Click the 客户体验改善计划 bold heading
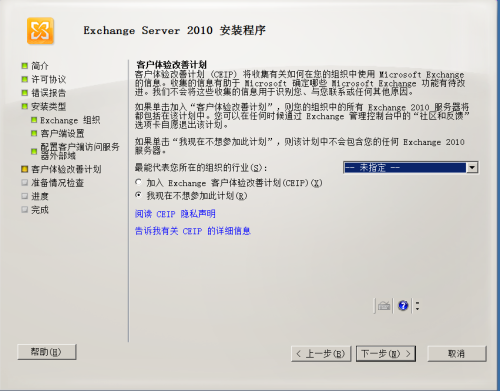This screenshot has height=391, width=500. pos(171,65)
